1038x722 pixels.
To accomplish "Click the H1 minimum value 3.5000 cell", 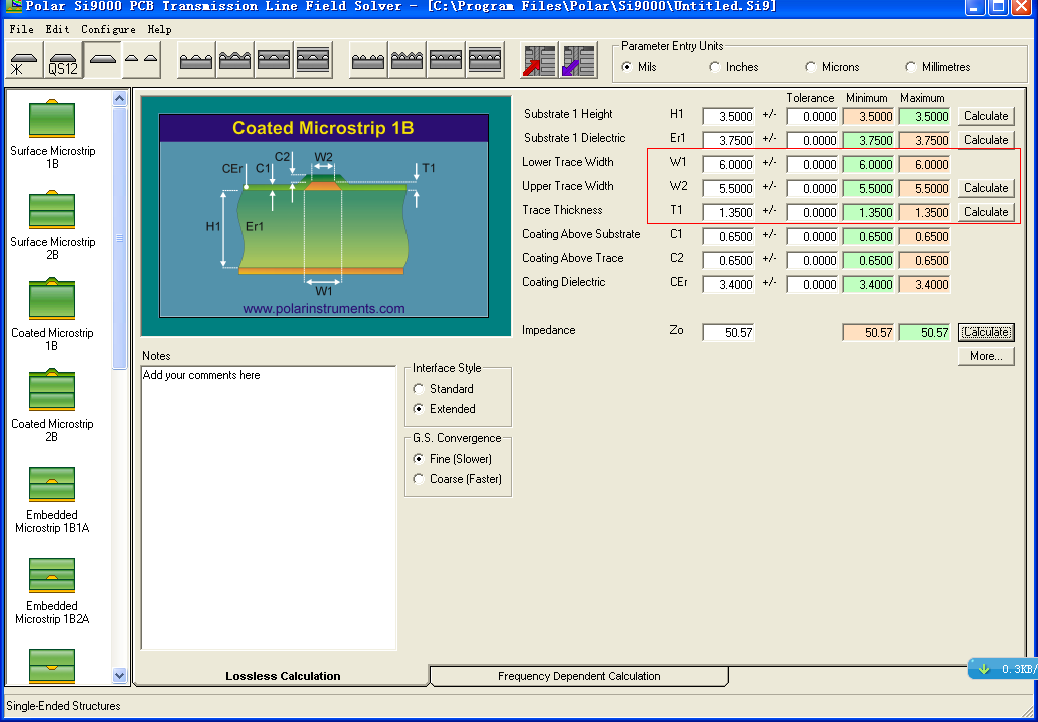I will (869, 116).
